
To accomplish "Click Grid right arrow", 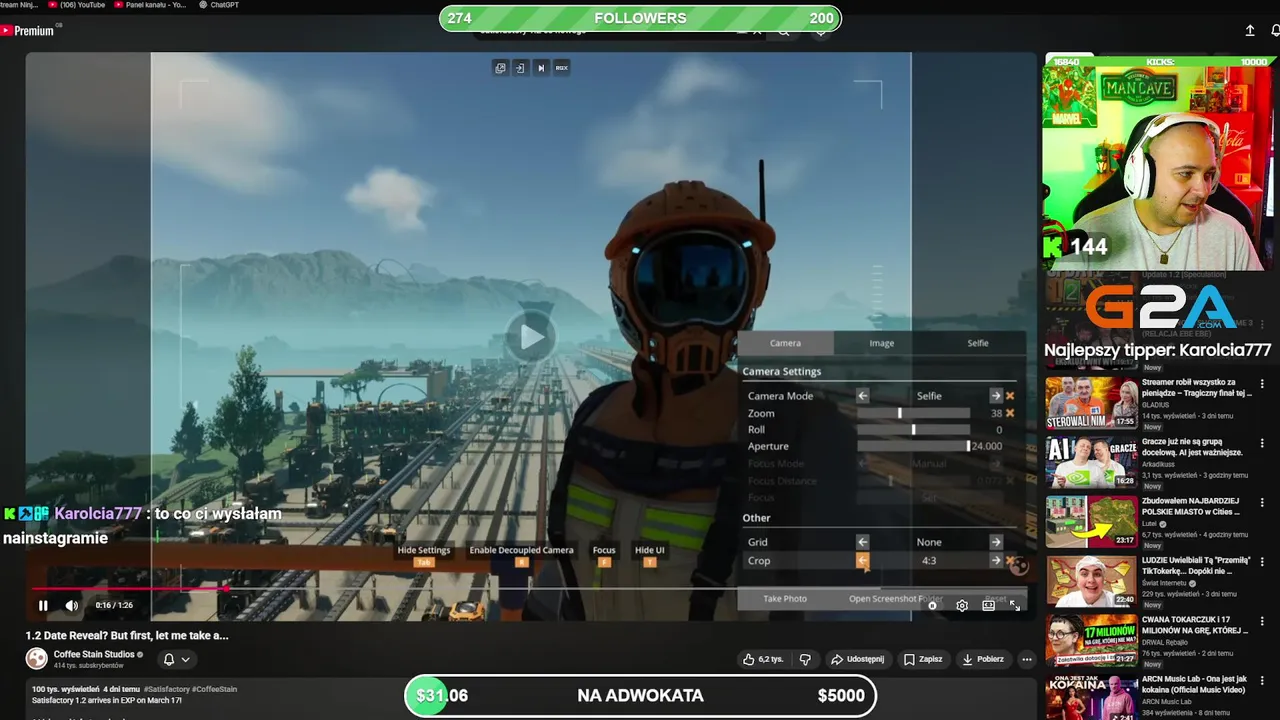I will point(996,542).
